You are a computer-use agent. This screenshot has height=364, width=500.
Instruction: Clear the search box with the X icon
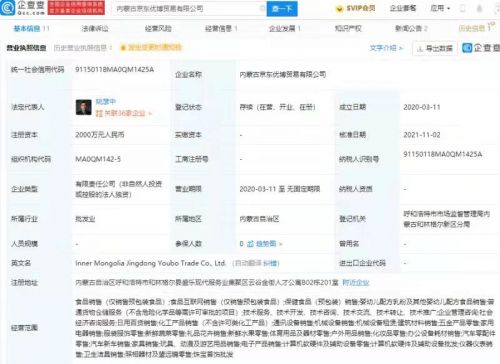[263, 8]
